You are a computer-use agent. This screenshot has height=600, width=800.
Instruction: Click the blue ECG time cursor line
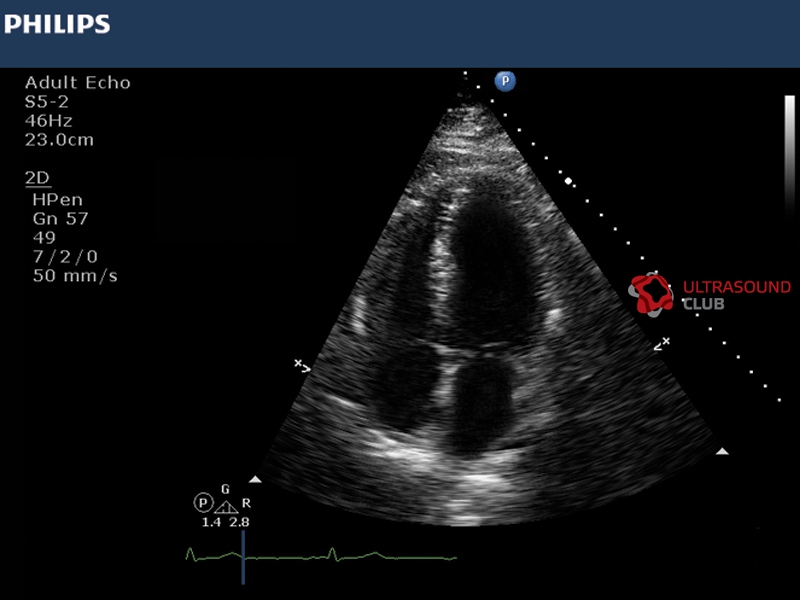click(x=243, y=557)
